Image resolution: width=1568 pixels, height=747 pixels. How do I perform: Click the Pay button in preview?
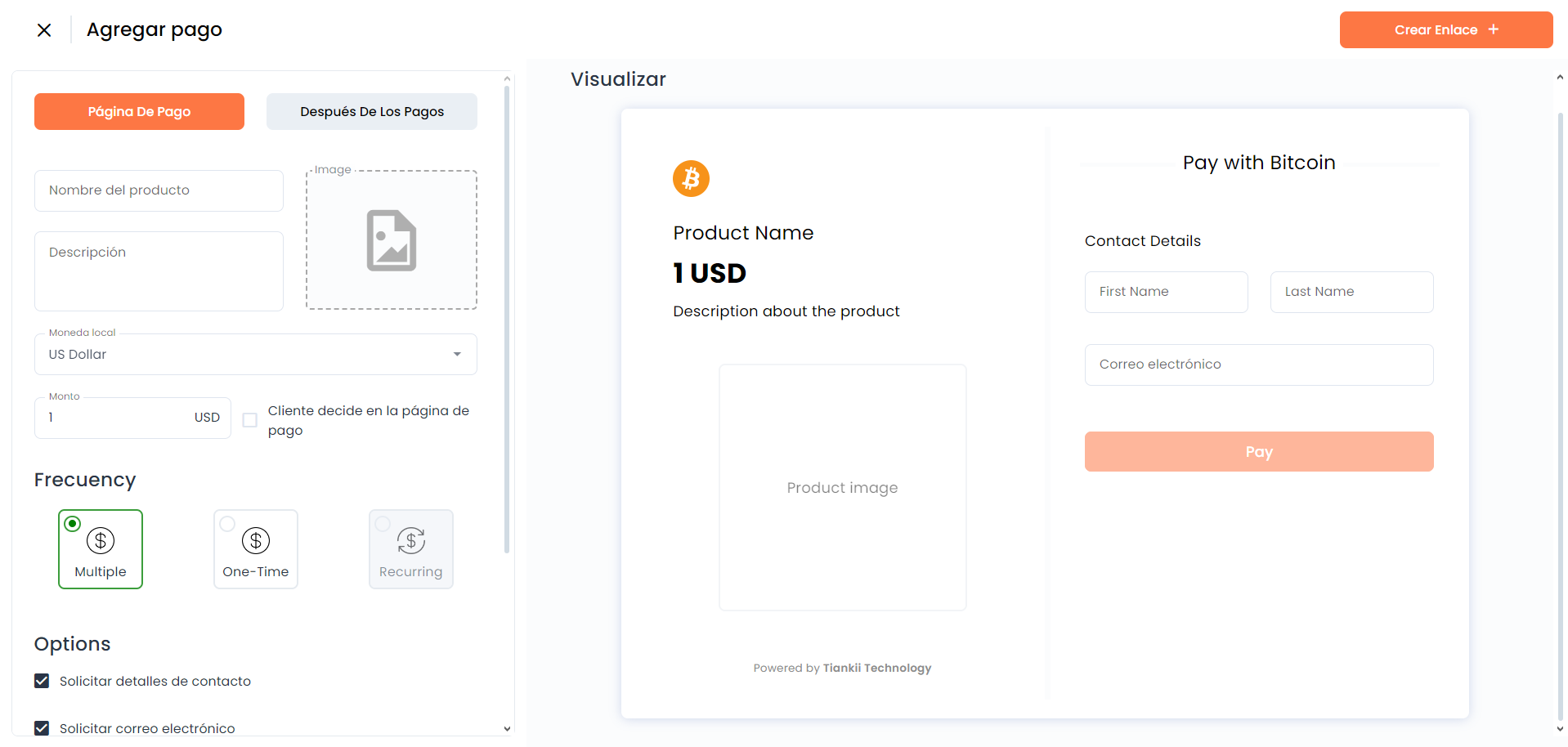click(1259, 451)
